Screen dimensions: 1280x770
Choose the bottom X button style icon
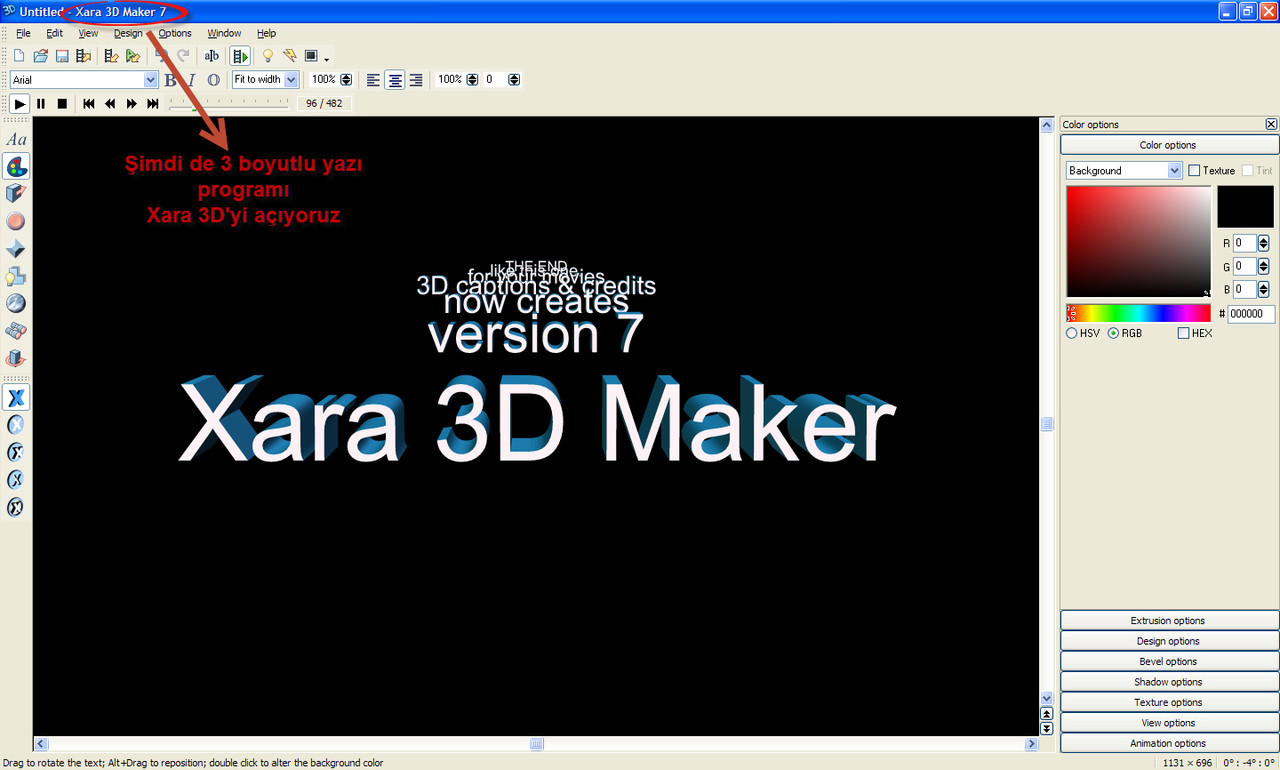click(x=16, y=507)
